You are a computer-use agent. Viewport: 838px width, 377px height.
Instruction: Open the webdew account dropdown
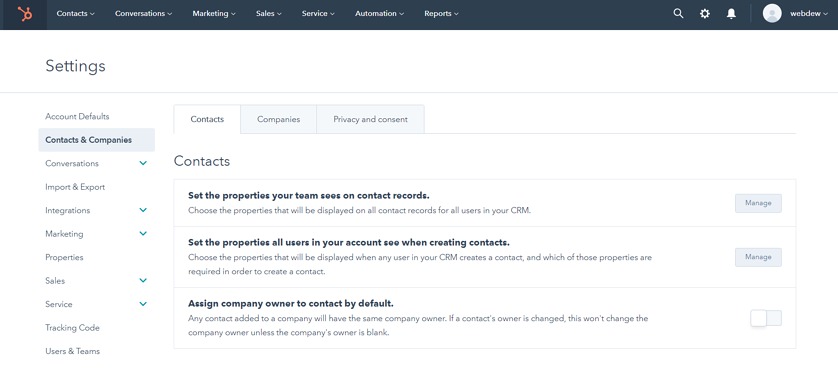[x=809, y=14]
